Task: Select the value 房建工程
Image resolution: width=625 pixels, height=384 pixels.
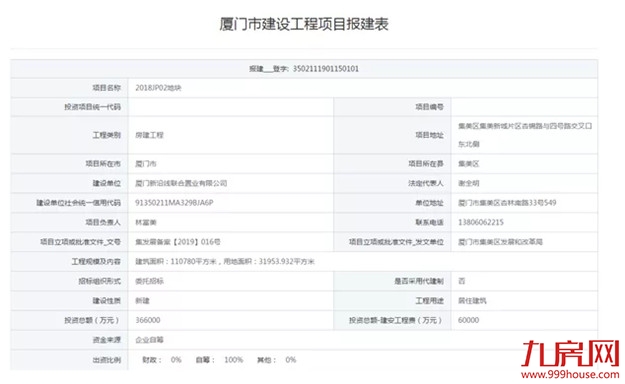Action: pos(149,135)
